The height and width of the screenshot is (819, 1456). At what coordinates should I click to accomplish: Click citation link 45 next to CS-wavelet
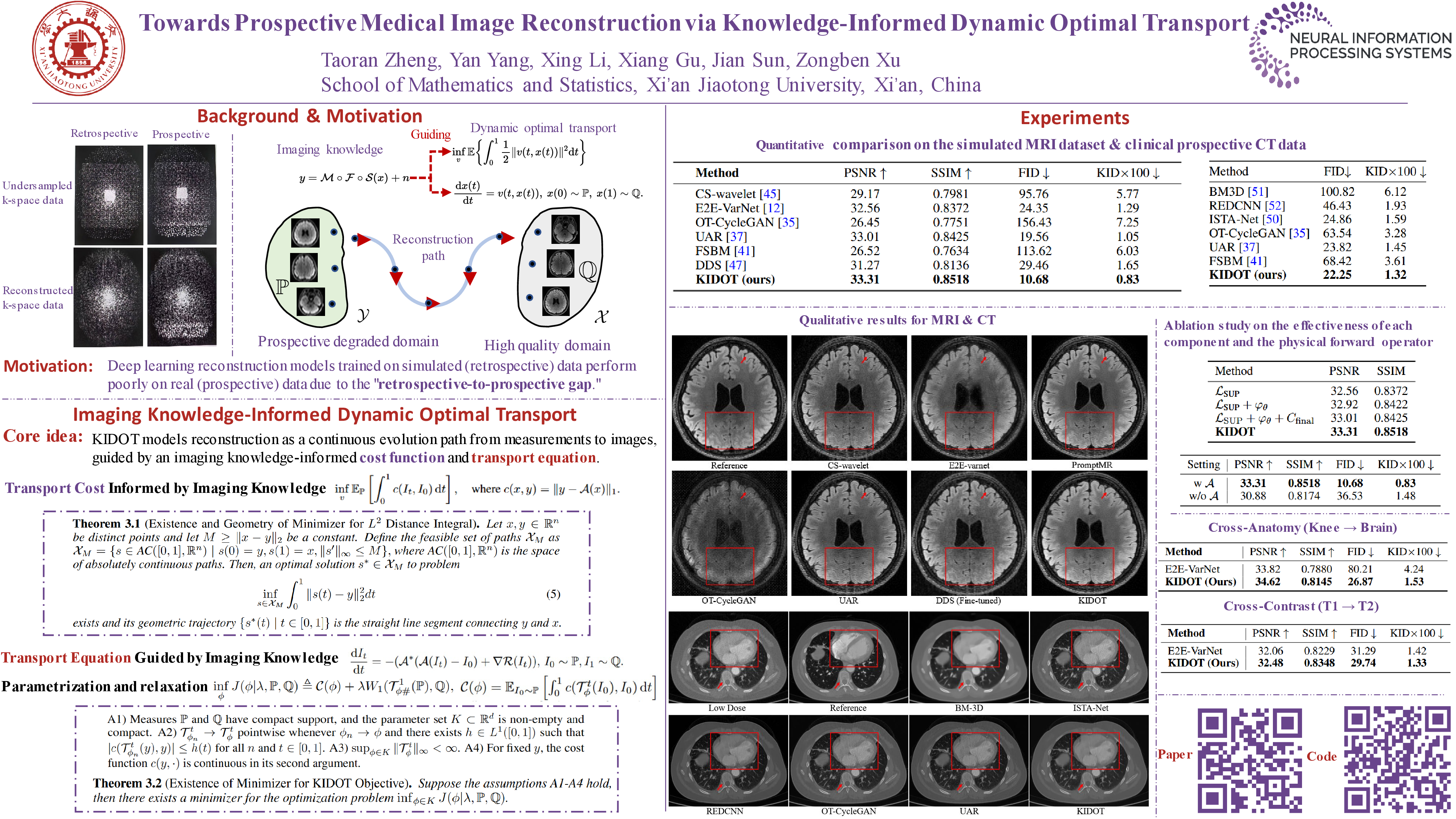(769, 194)
